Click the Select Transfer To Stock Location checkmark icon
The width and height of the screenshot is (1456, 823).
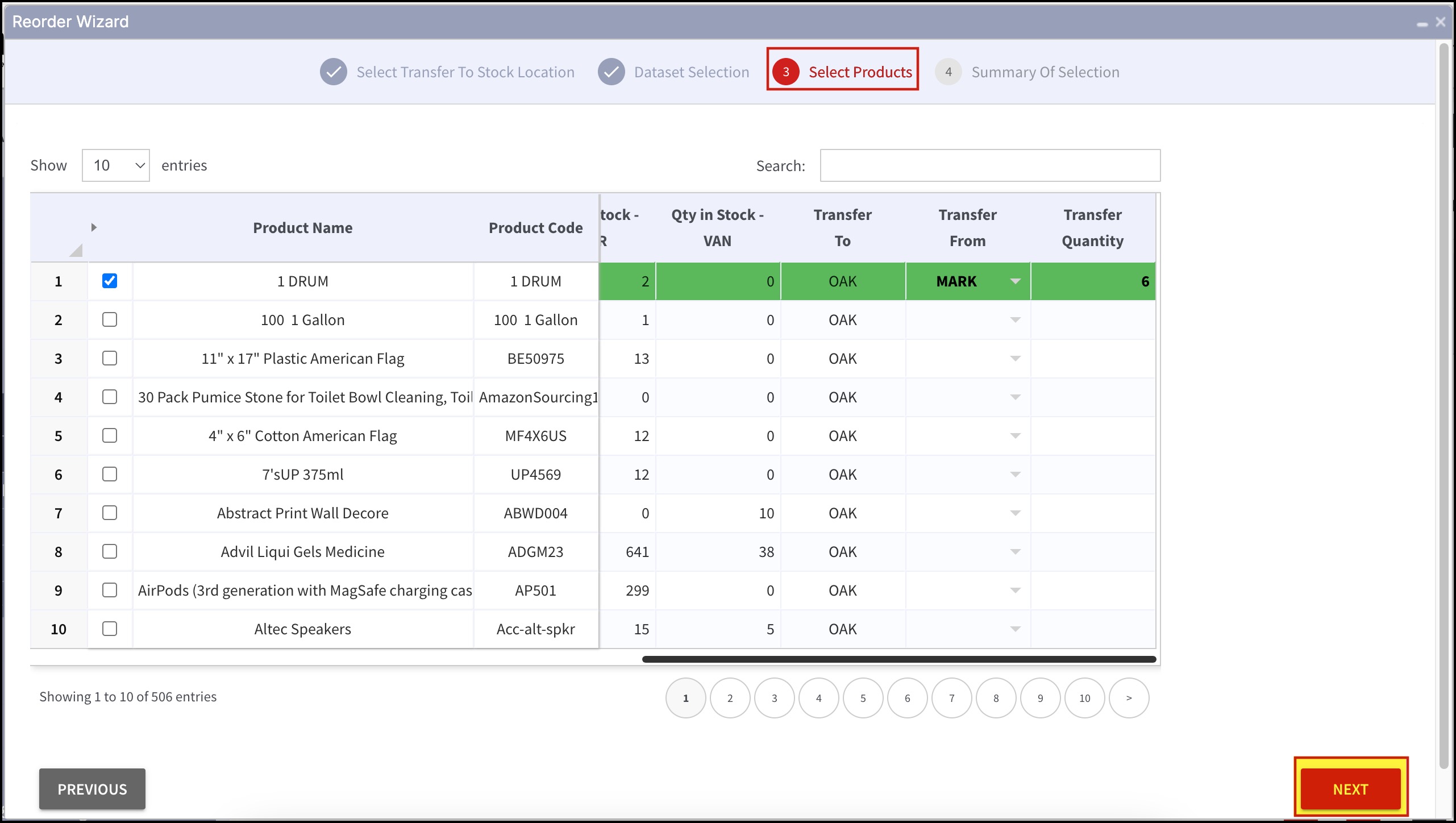point(334,72)
